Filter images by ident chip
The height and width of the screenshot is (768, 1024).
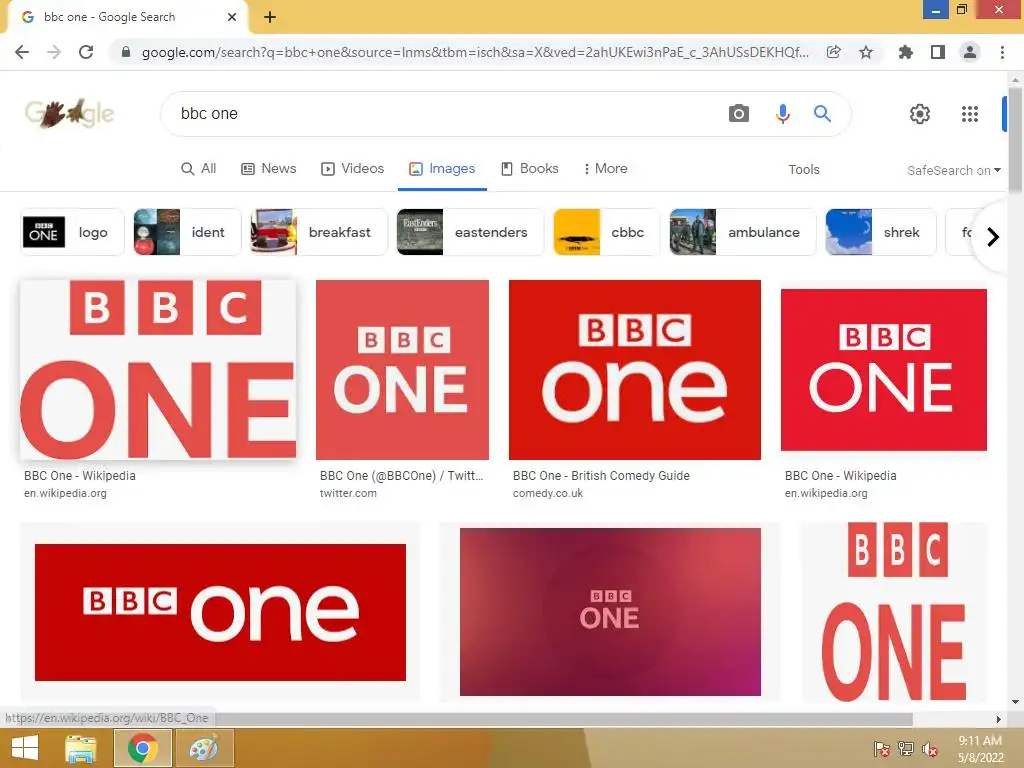click(187, 232)
